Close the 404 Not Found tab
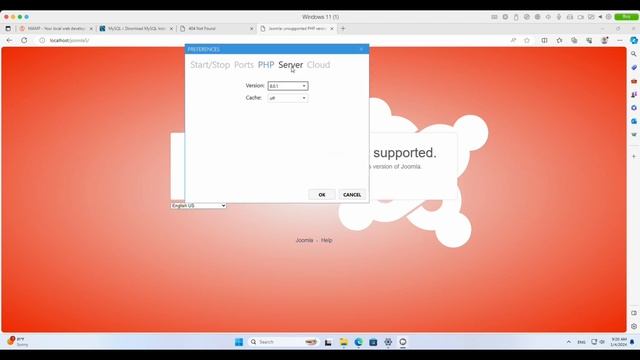Image resolution: width=640 pixels, height=360 pixels. click(x=251, y=29)
